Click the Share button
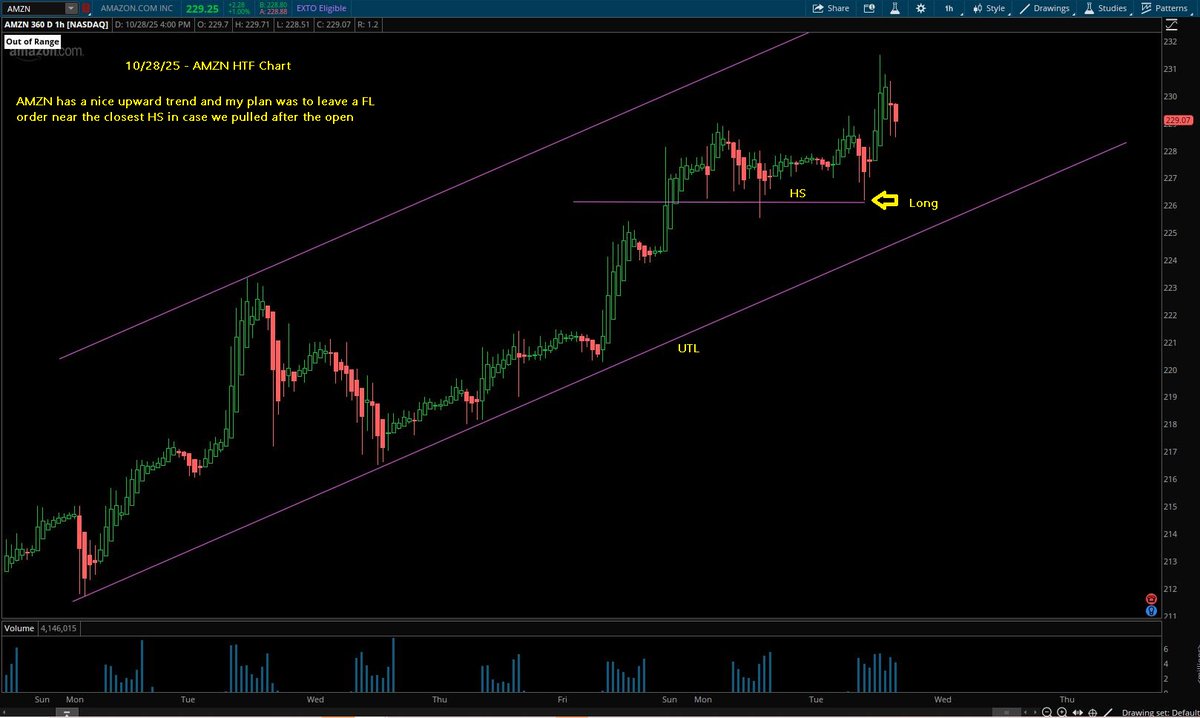 [831, 8]
